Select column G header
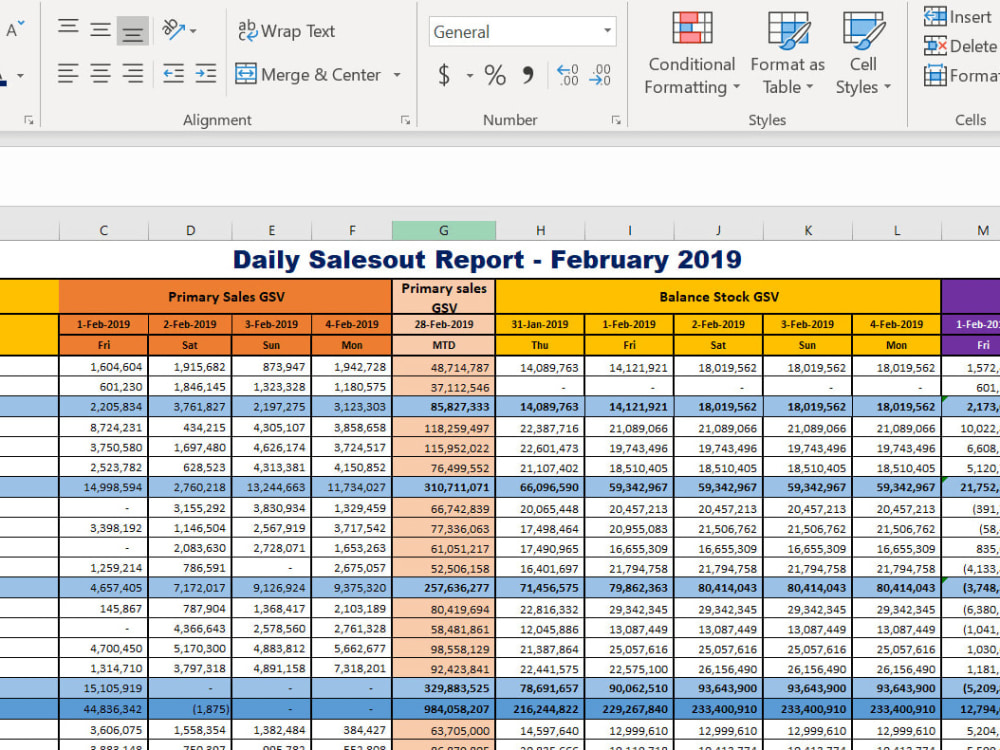This screenshot has width=1000, height=750. (444, 231)
